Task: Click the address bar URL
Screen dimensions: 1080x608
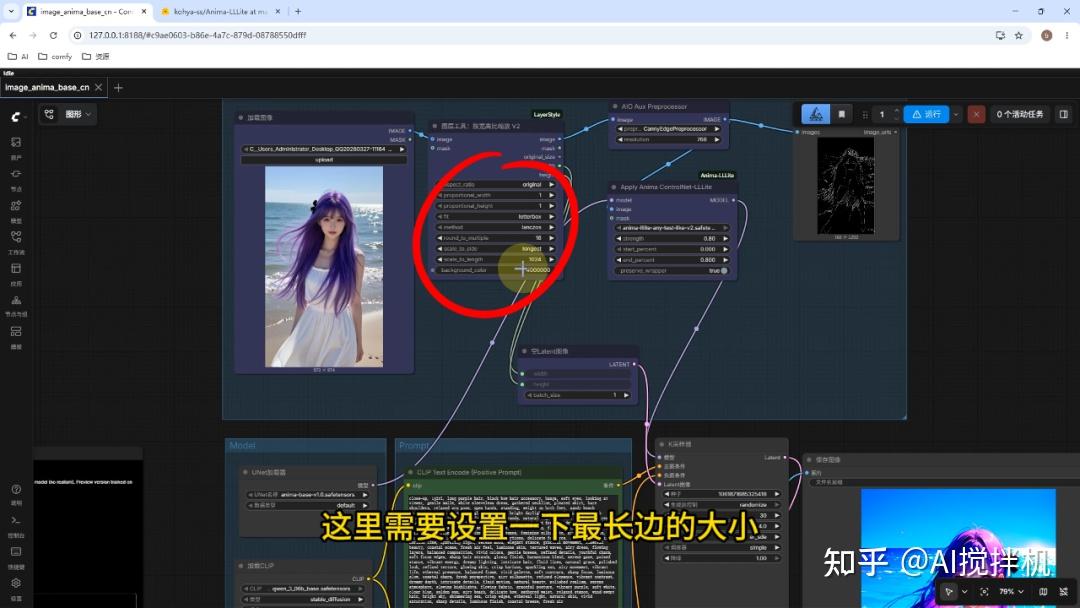Action: pos(198,35)
